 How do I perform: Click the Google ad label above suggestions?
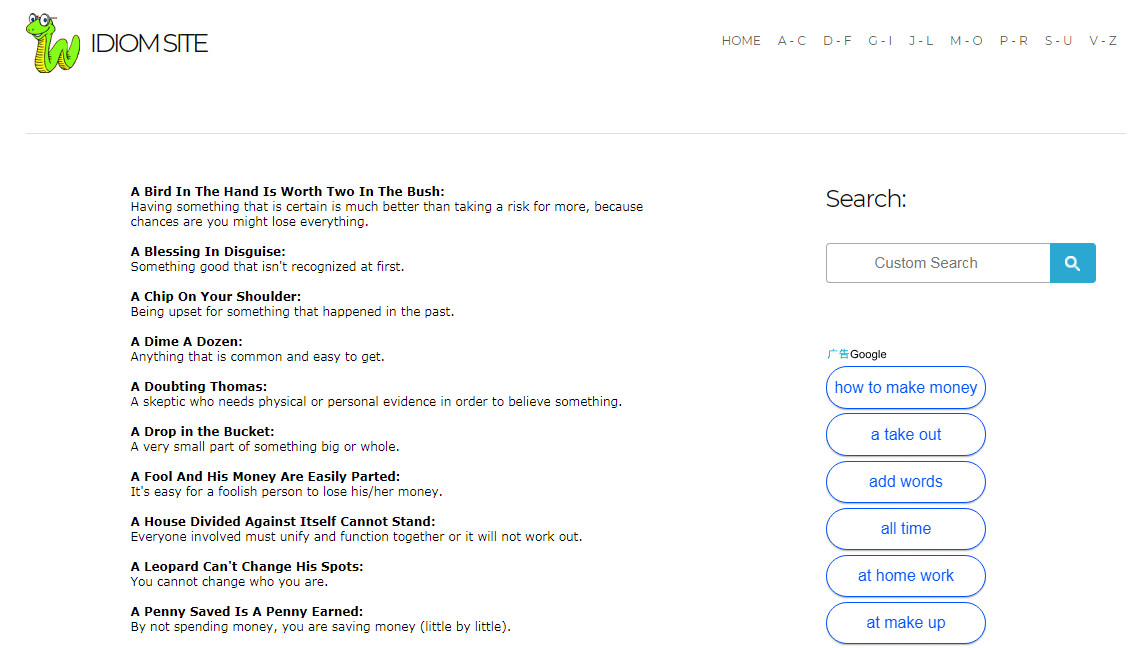[x=857, y=354]
